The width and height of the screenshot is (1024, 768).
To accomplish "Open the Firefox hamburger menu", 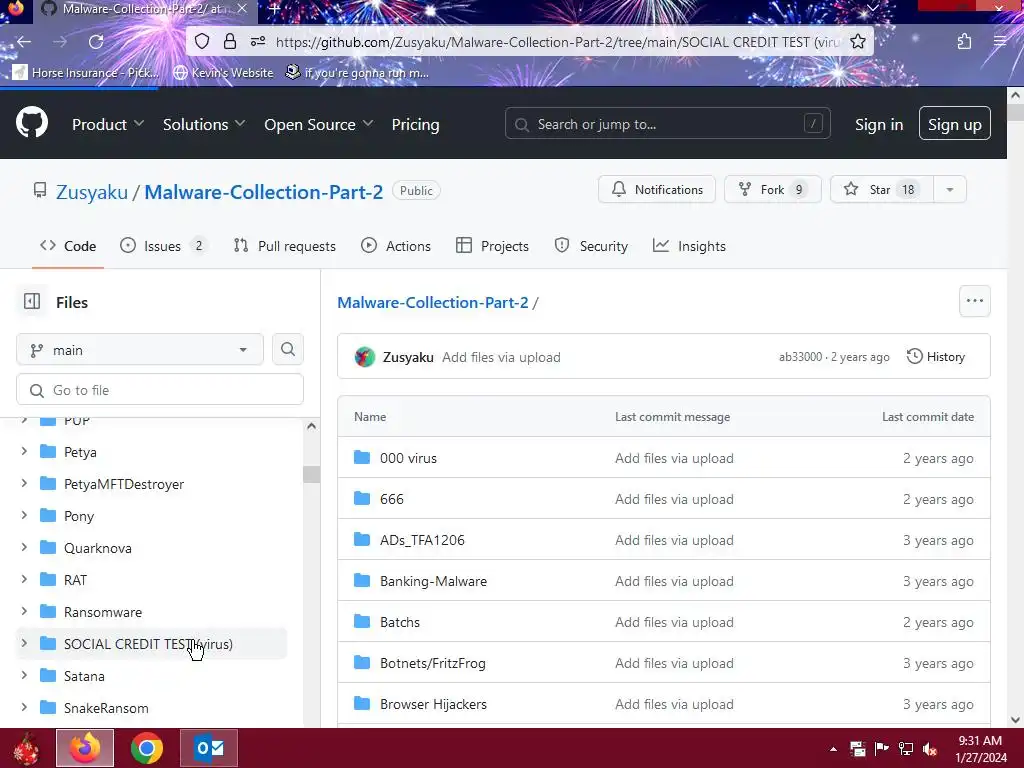I will coord(1000,42).
